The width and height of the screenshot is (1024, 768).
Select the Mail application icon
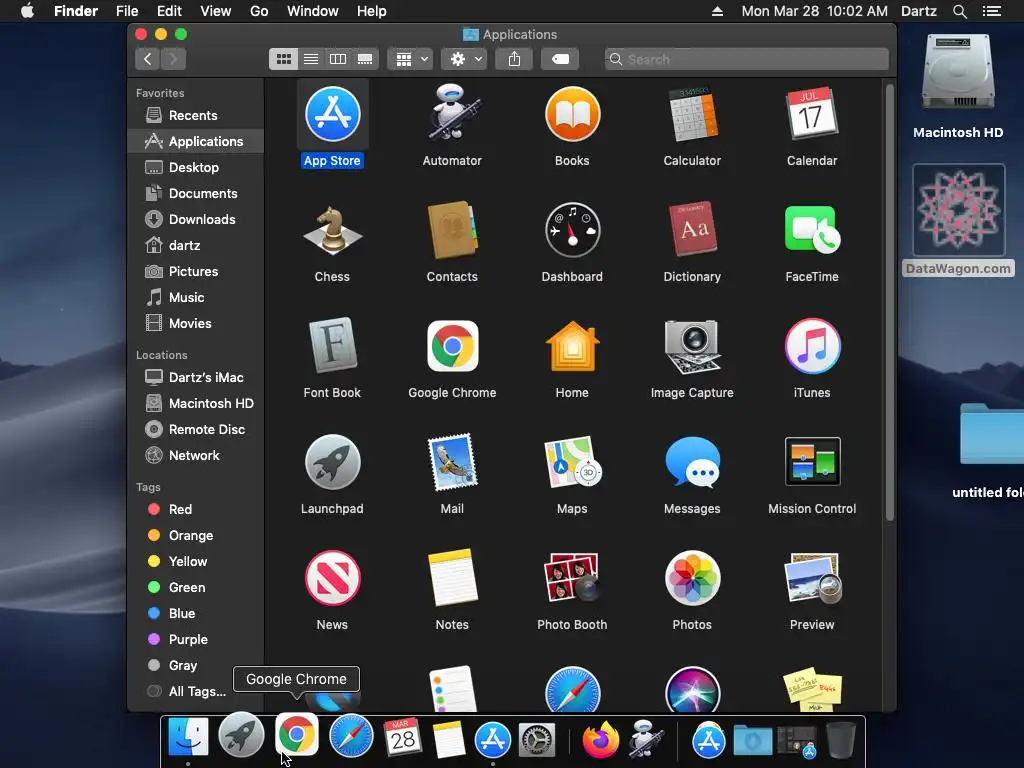tap(452, 462)
